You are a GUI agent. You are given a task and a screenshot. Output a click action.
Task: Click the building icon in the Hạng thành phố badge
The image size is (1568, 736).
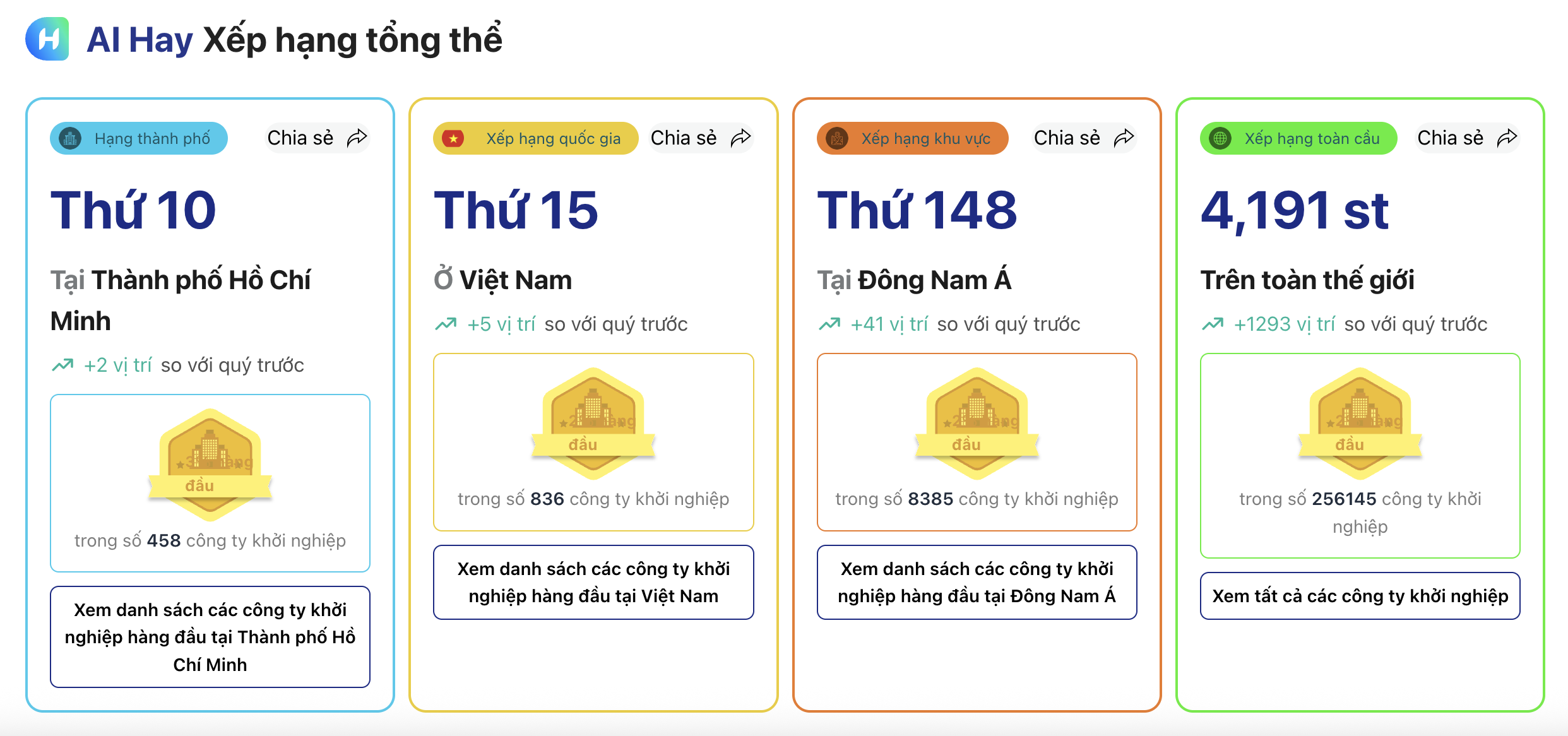point(71,138)
